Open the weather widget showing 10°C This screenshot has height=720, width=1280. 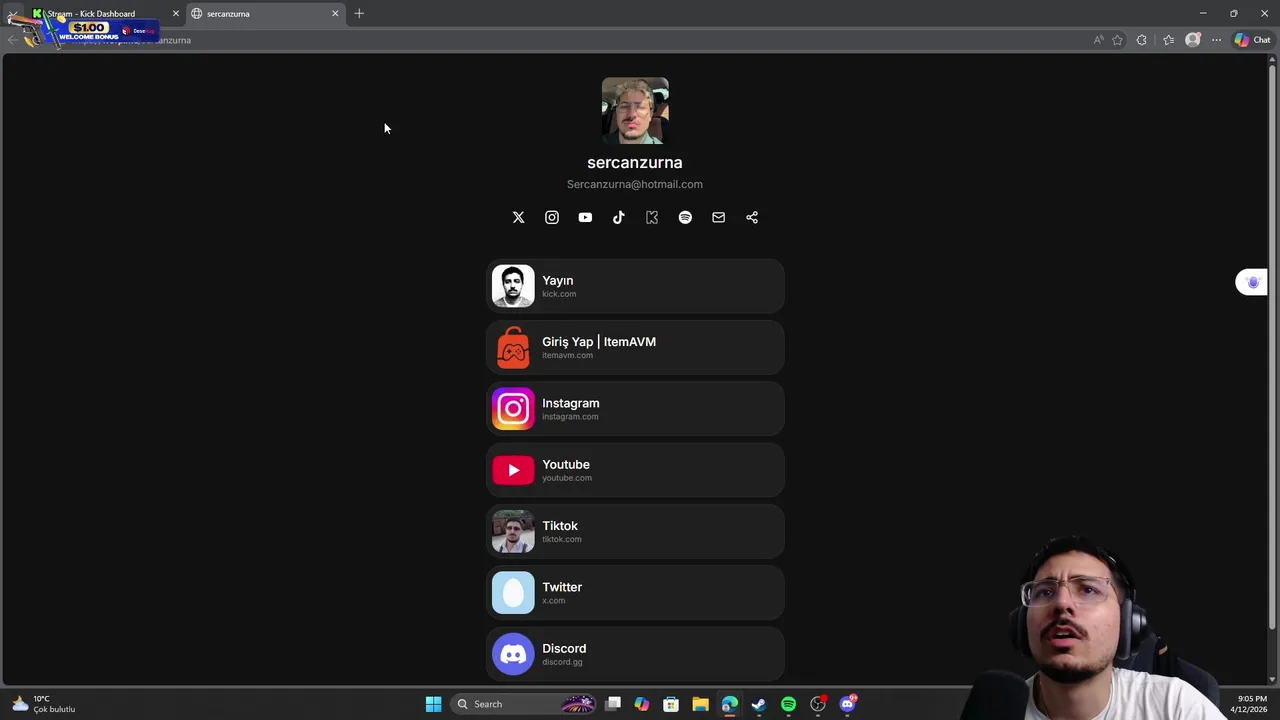click(43, 704)
